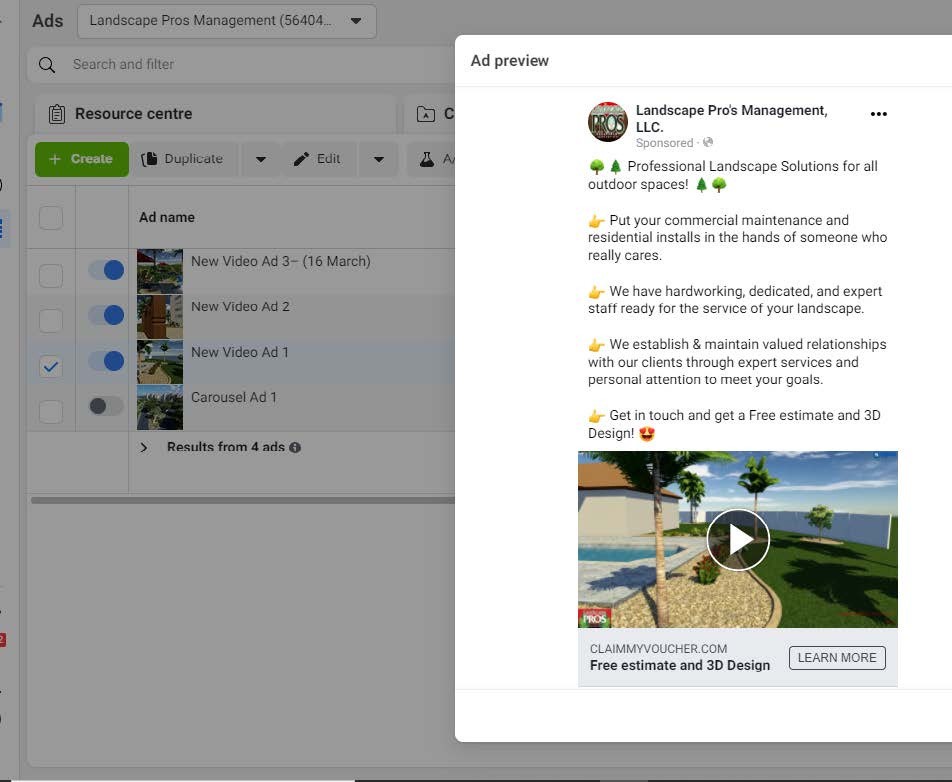
Task: Open the Landscape Pros Management account dropdown
Action: (x=227, y=21)
